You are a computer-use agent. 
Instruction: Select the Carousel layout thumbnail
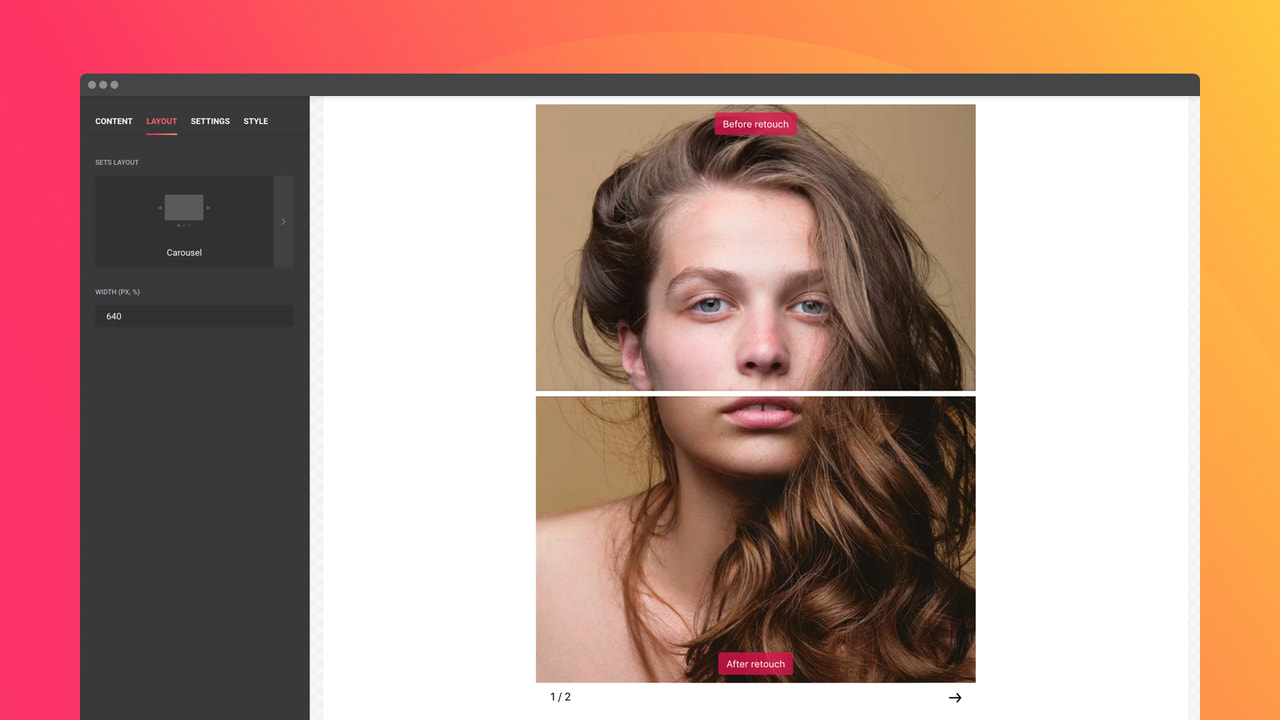(184, 205)
